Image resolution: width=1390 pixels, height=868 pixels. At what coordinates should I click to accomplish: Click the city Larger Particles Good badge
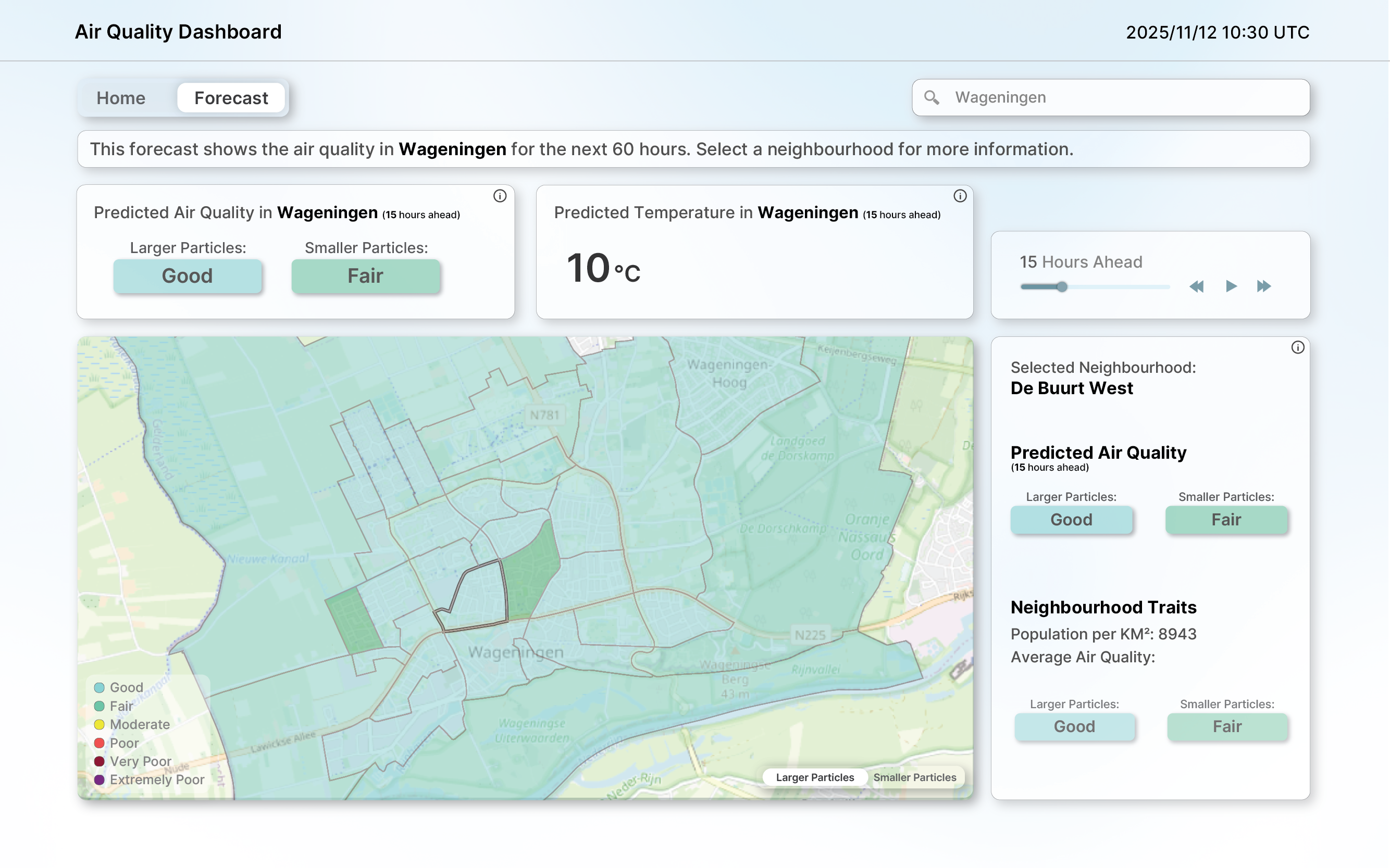click(x=187, y=276)
